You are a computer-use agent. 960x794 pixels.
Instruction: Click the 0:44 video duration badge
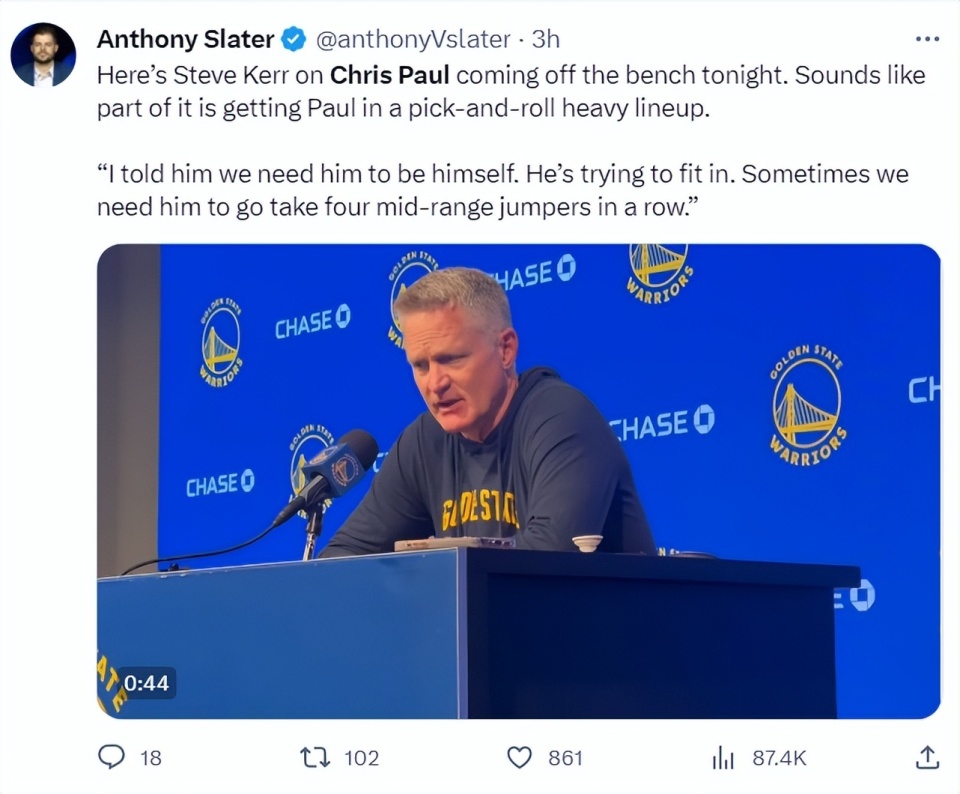pyautogui.click(x=146, y=684)
